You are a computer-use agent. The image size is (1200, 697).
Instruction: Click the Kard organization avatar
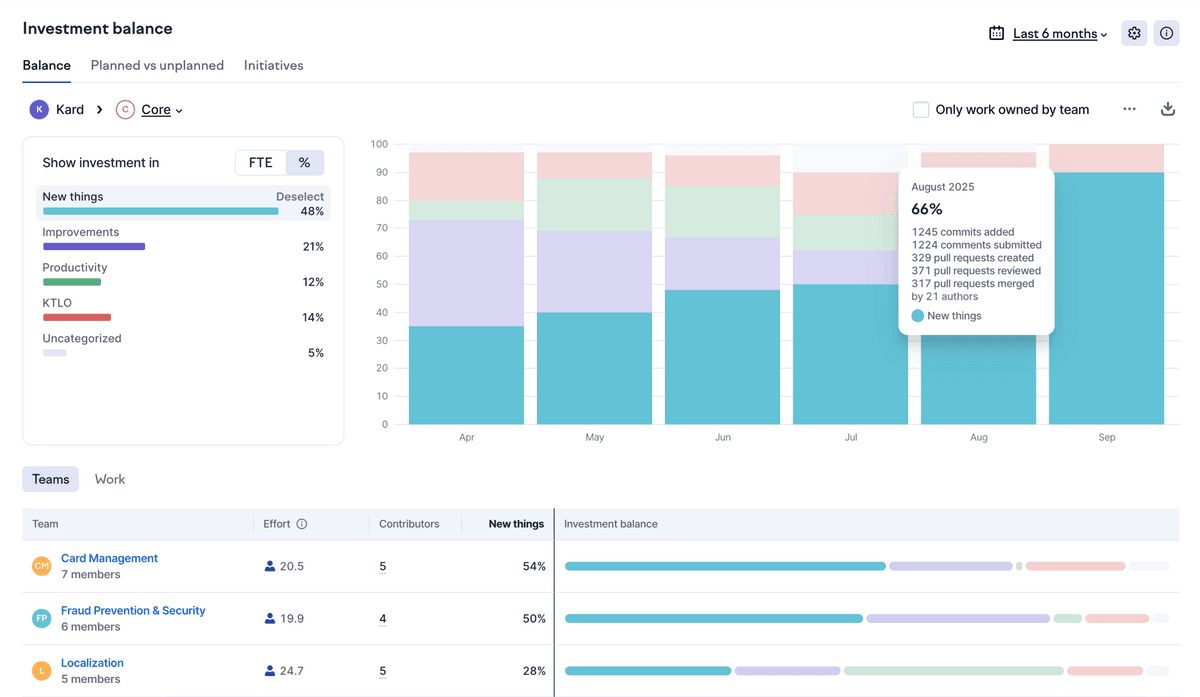click(x=39, y=110)
